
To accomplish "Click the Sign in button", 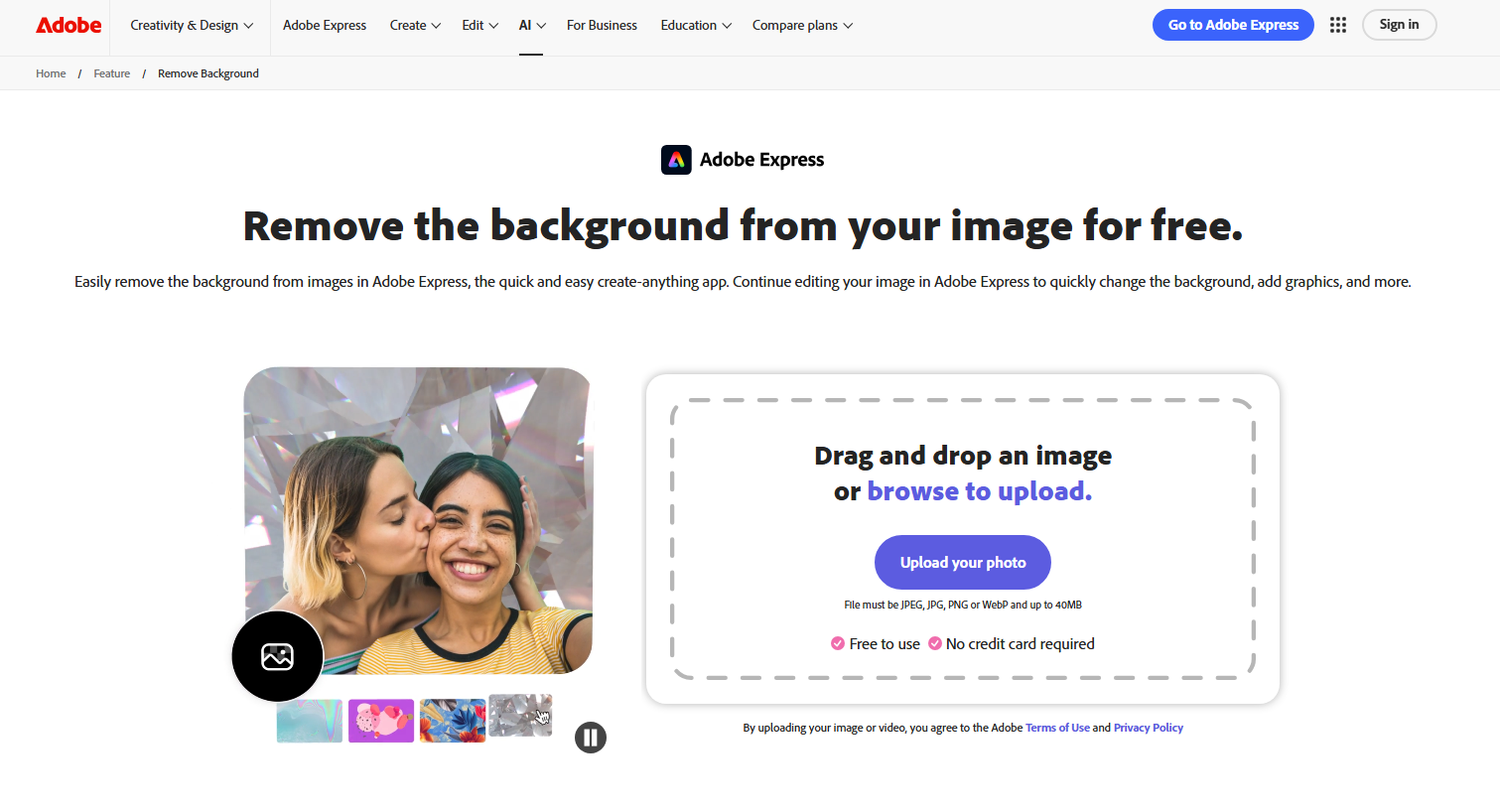I will [1399, 25].
